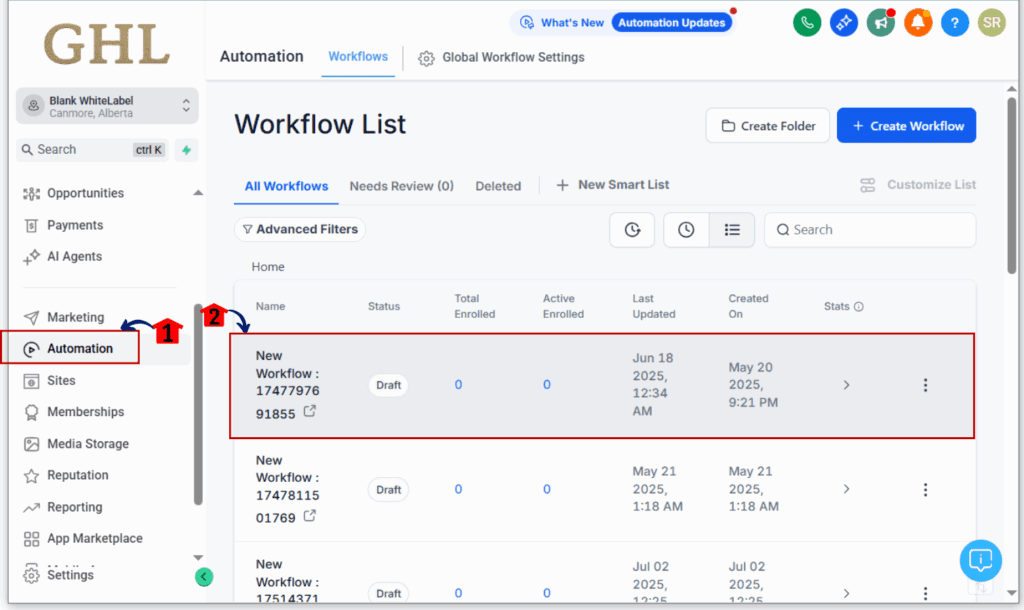Click the main page vertical scrollbar
The width and height of the screenshot is (1024, 610).
tap(1011, 185)
